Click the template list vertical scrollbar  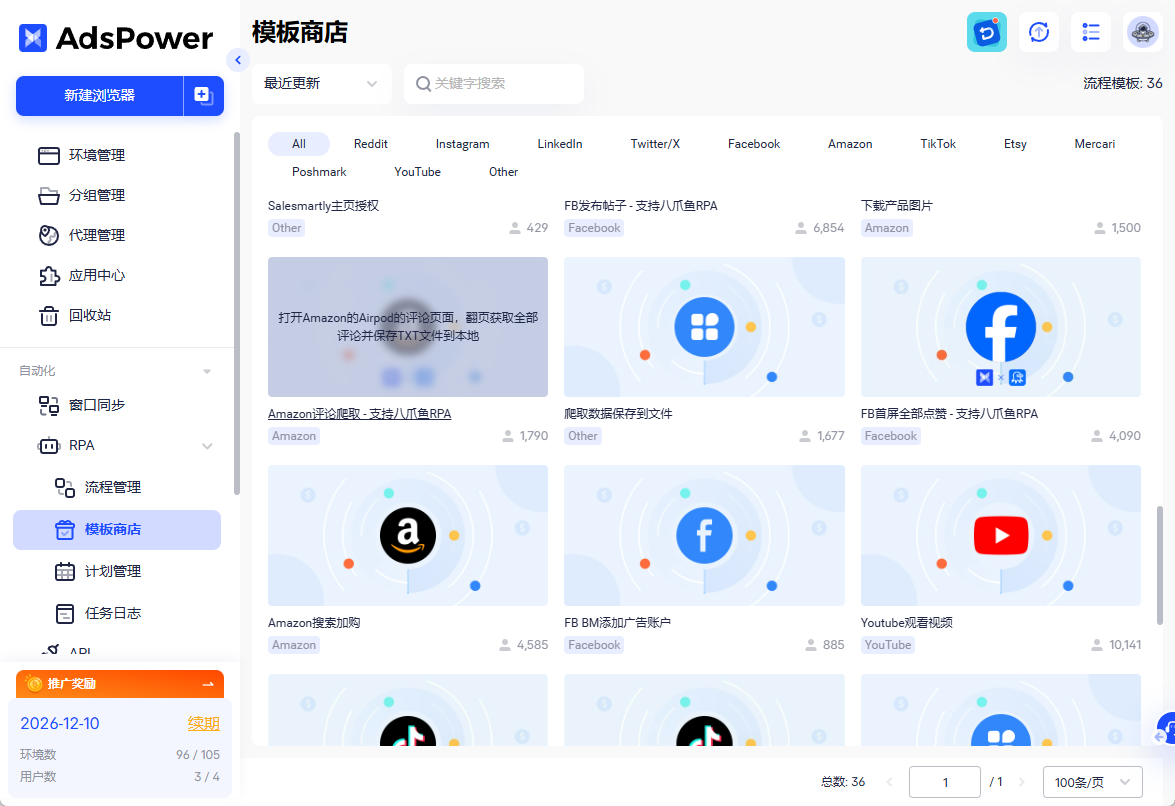point(1160,566)
